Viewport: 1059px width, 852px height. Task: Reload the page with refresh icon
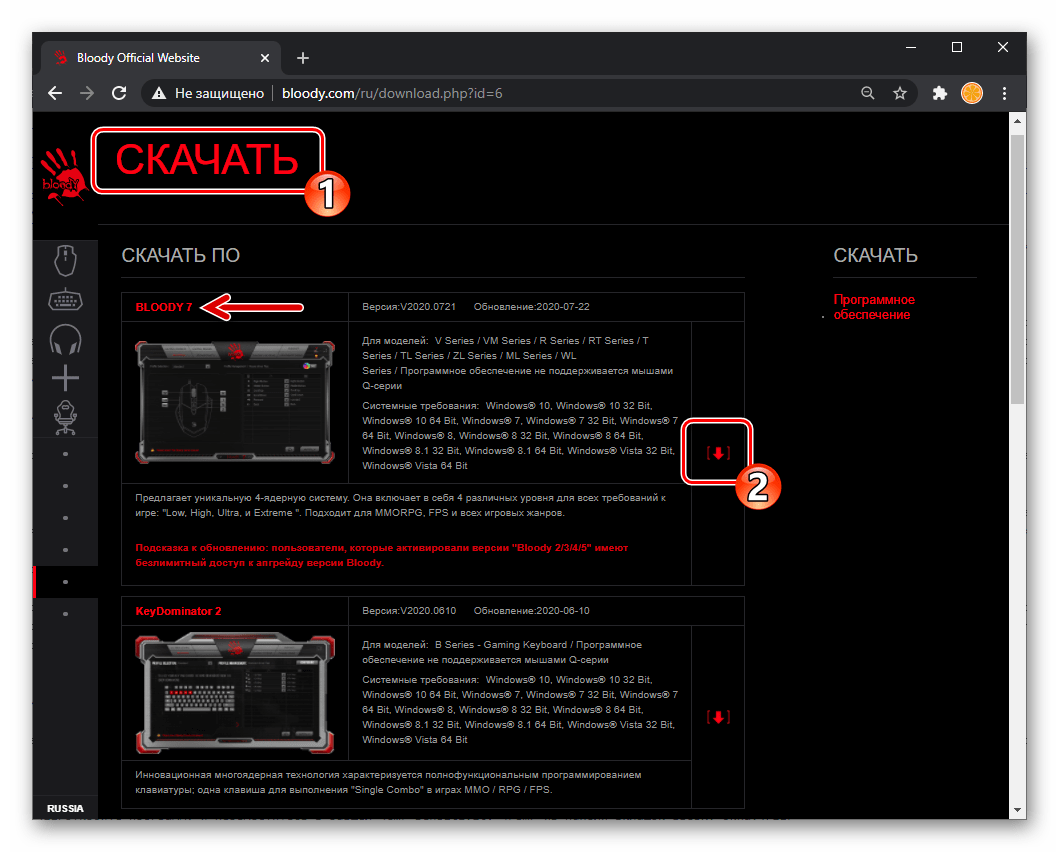[x=120, y=93]
